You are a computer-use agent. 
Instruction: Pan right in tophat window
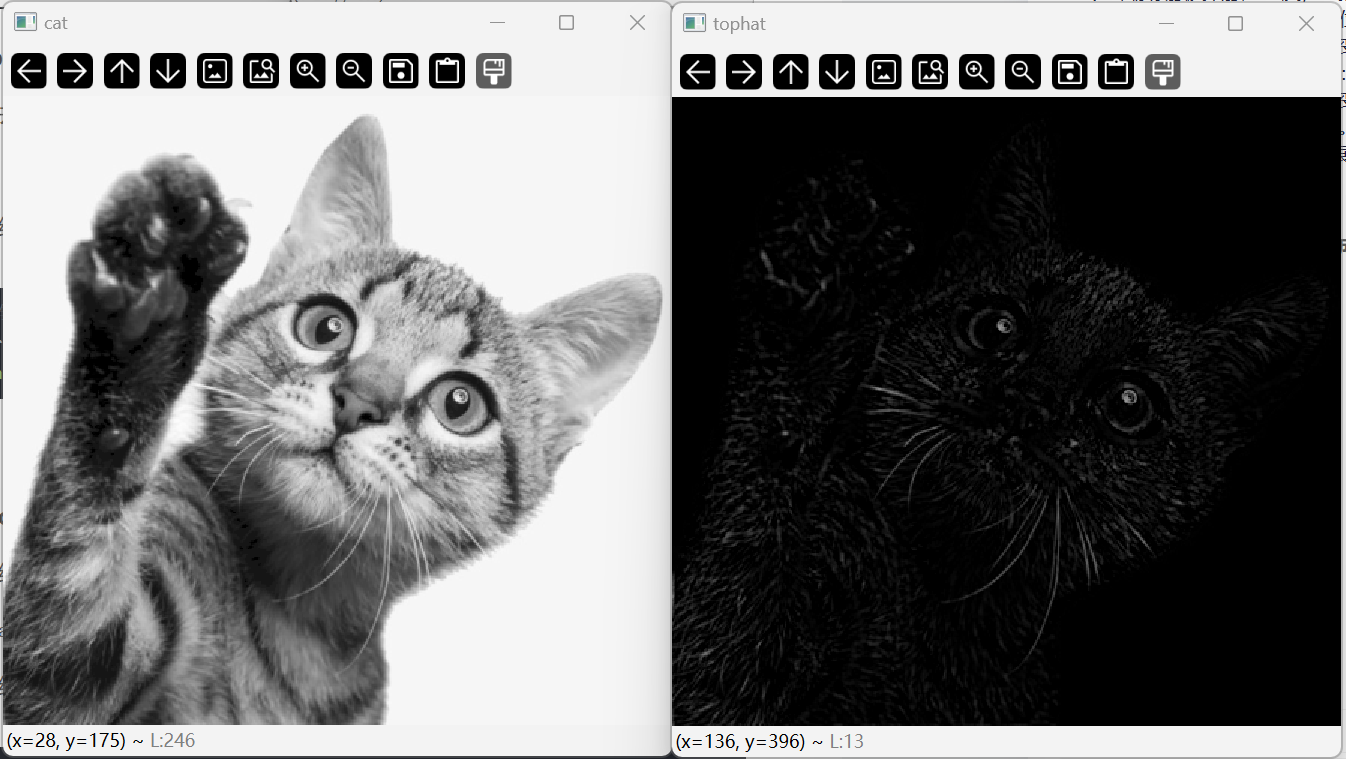tap(744, 72)
